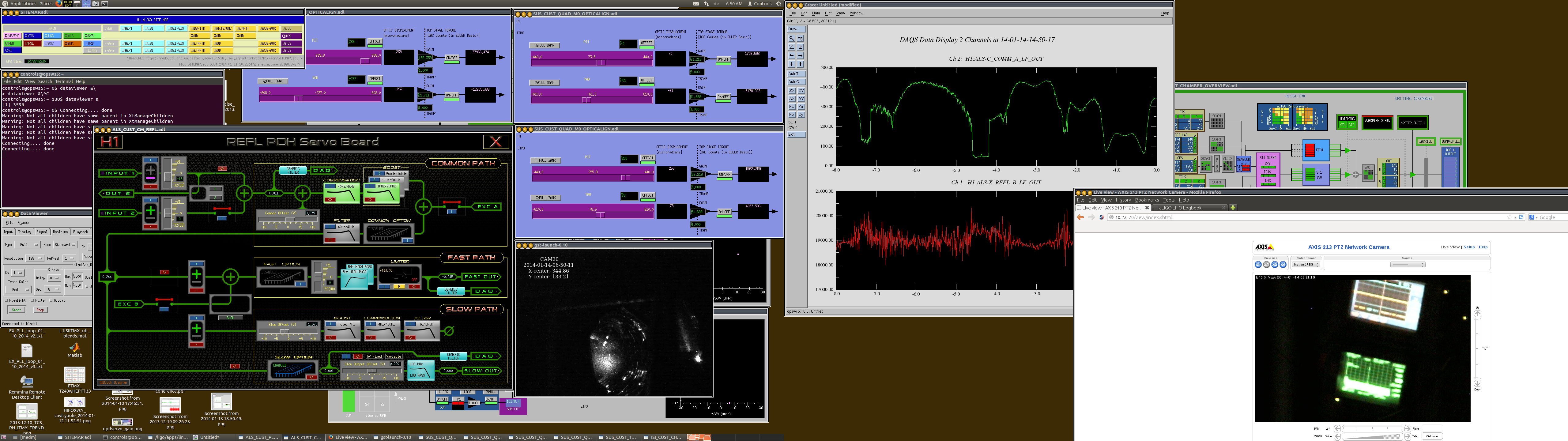Click the Po tool button in Grace

click(792, 115)
